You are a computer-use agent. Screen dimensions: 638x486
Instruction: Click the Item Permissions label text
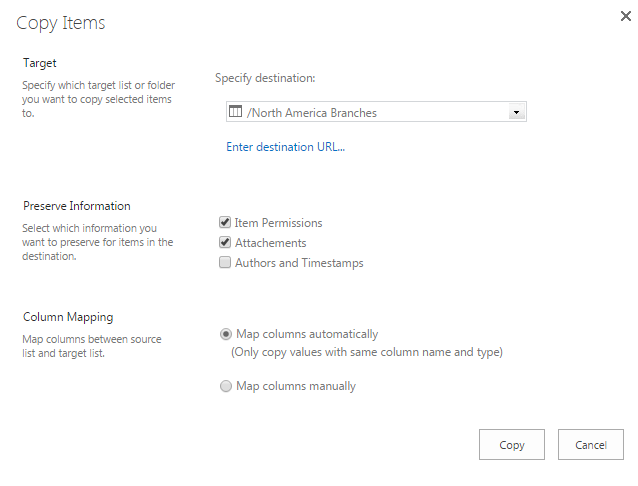click(278, 223)
